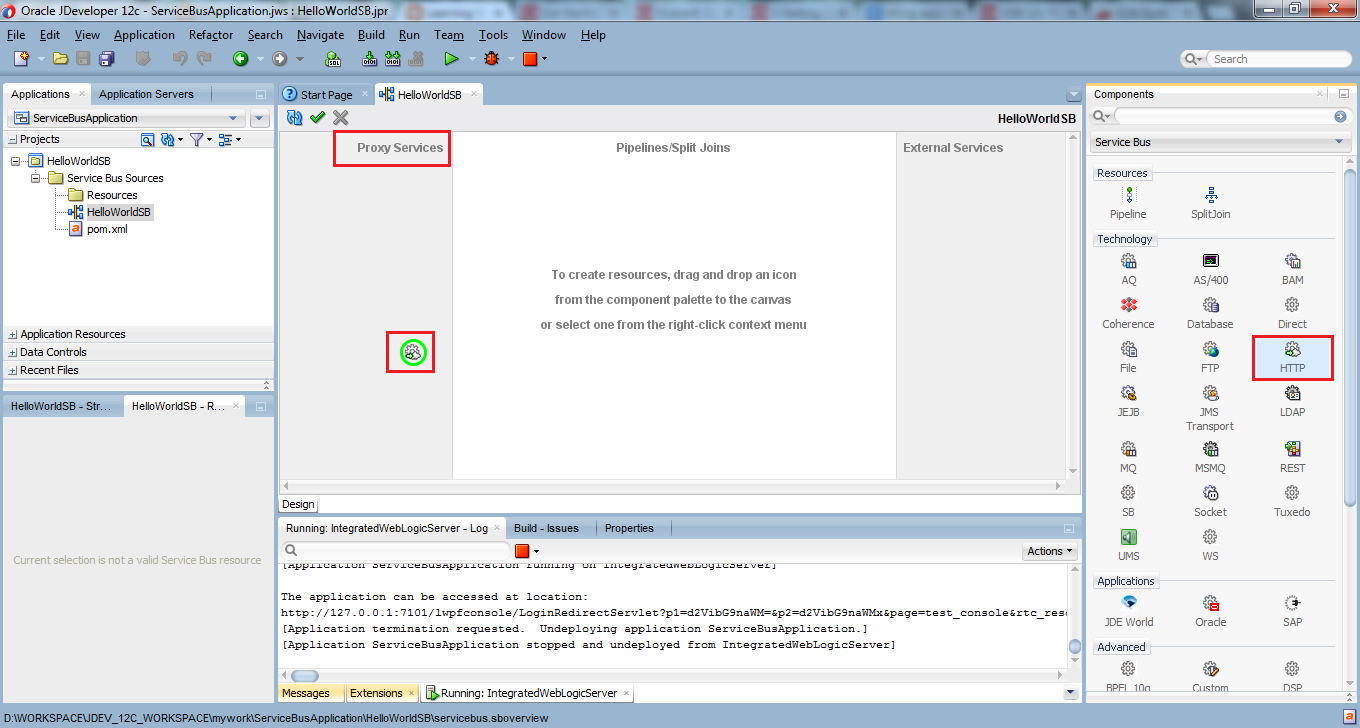Choose the JEJB transport component
This screenshot has width=1360, height=728.
(x=1128, y=400)
